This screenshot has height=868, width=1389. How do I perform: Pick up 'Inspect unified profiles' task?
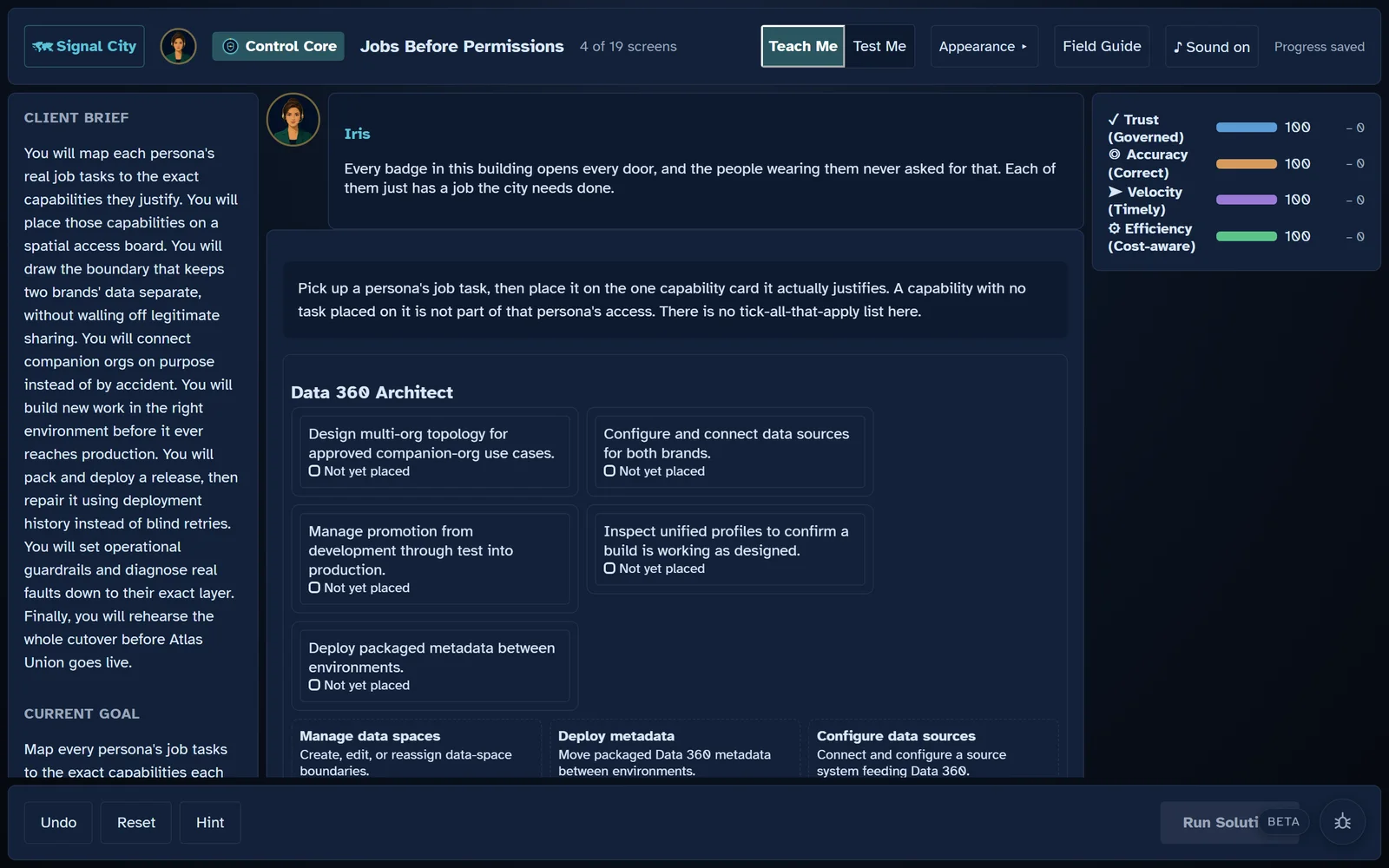pyautogui.click(x=729, y=549)
